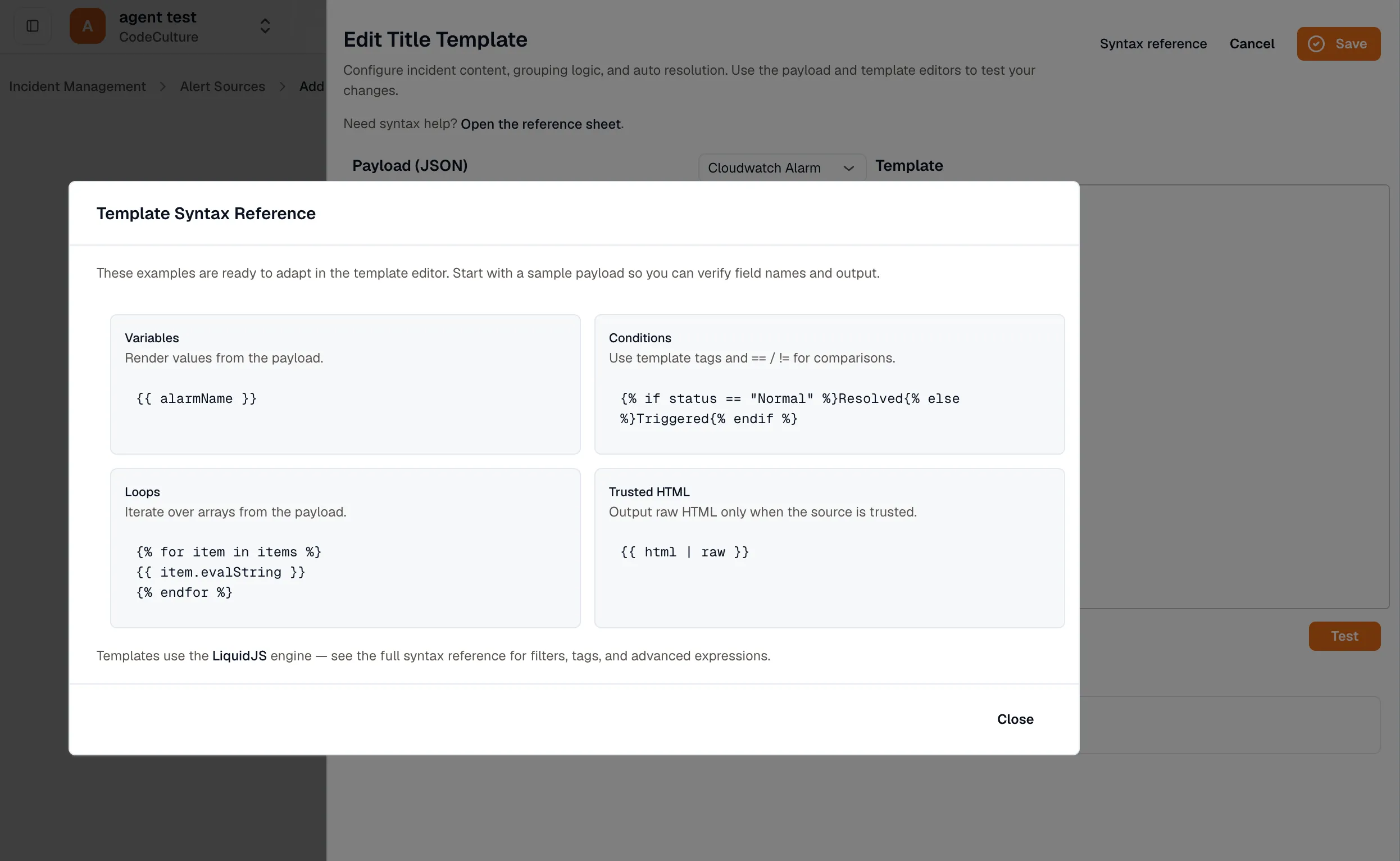Click the Save button check icon
Image resolution: width=1400 pixels, height=861 pixels.
point(1316,44)
